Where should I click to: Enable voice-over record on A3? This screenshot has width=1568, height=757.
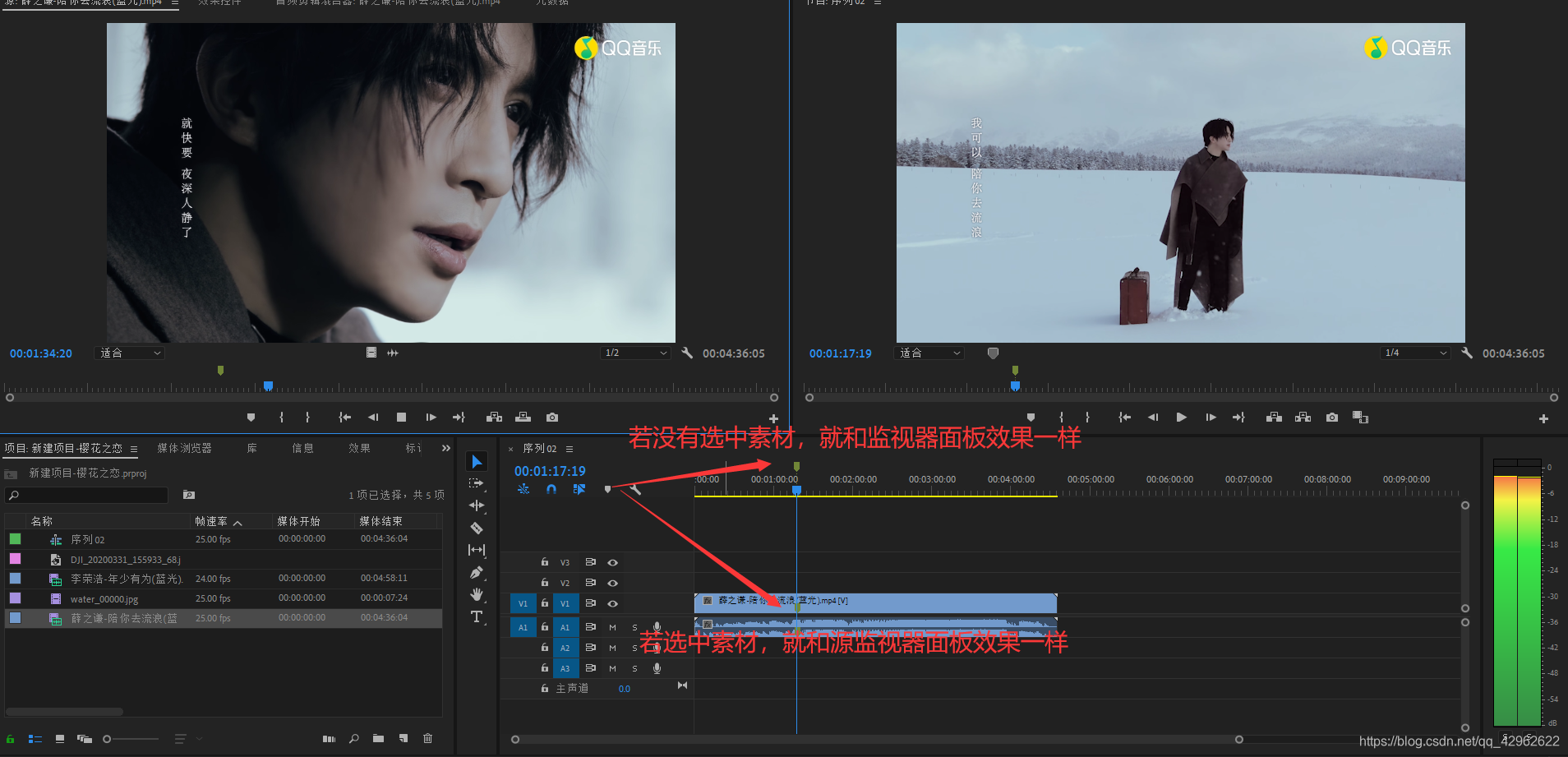pyautogui.click(x=657, y=668)
